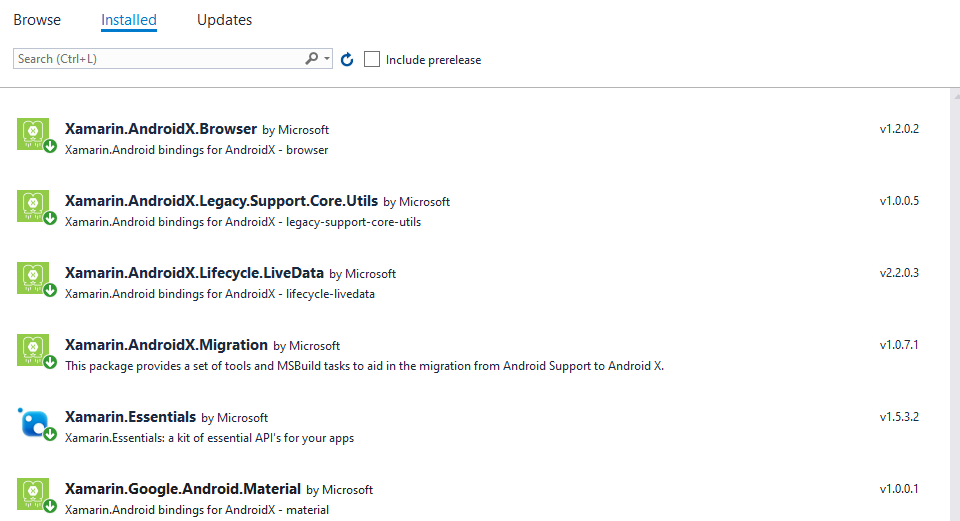The image size is (960, 521).
Task: Refresh the package list
Action: point(347,59)
